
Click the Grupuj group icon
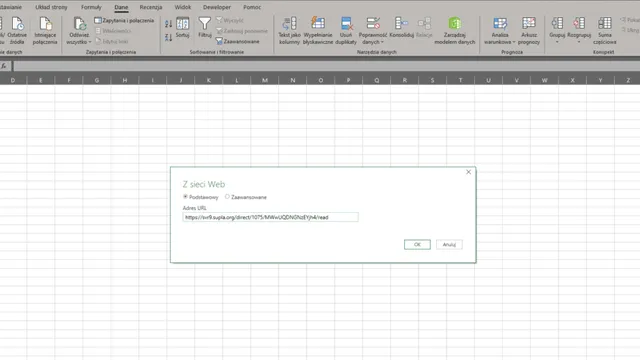pyautogui.click(x=557, y=24)
